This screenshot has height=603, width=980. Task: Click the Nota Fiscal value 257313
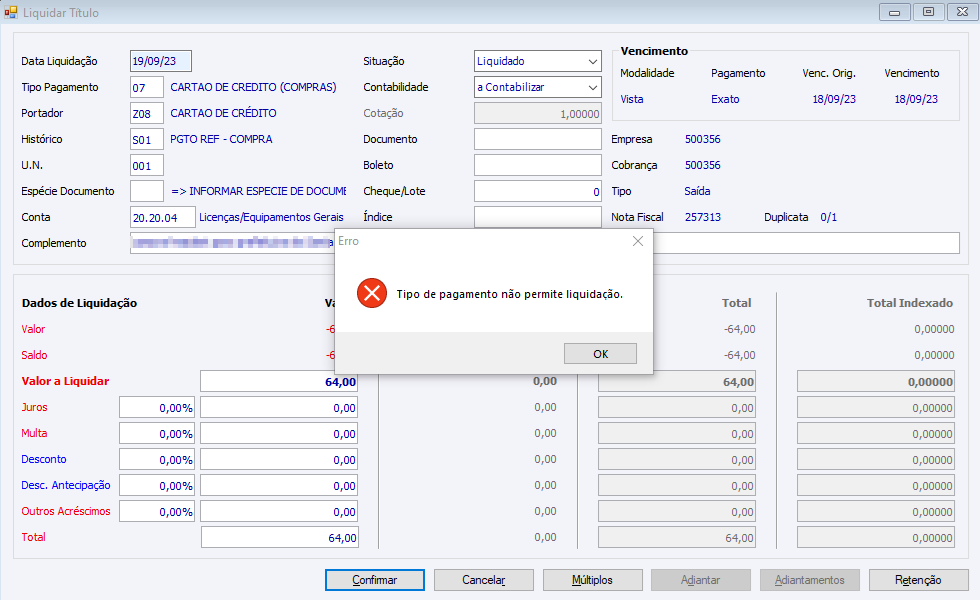pos(702,217)
